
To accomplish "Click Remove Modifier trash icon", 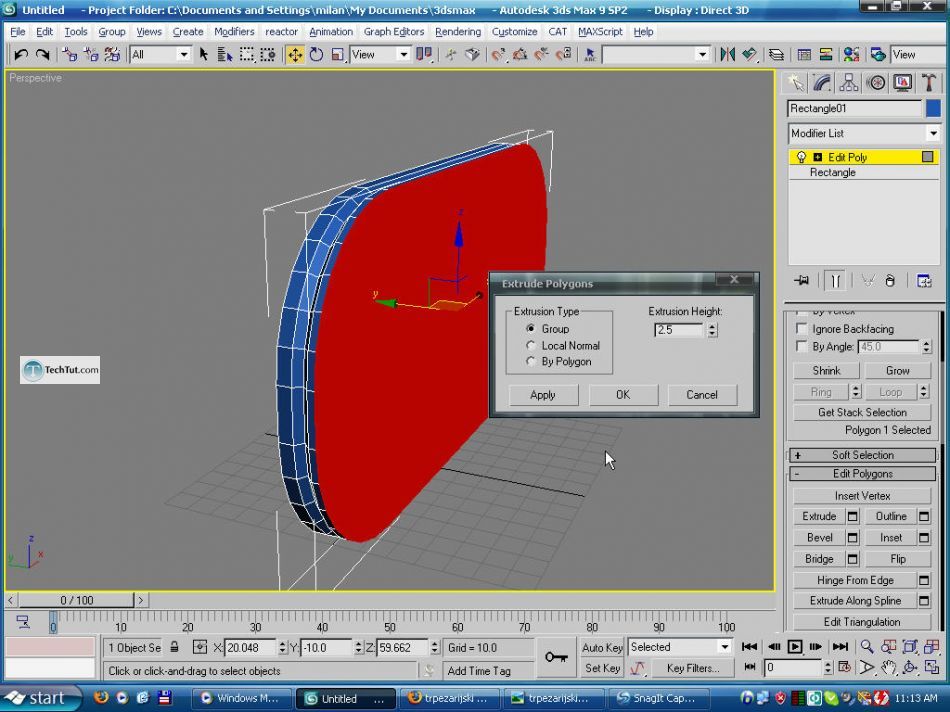I will 889,281.
